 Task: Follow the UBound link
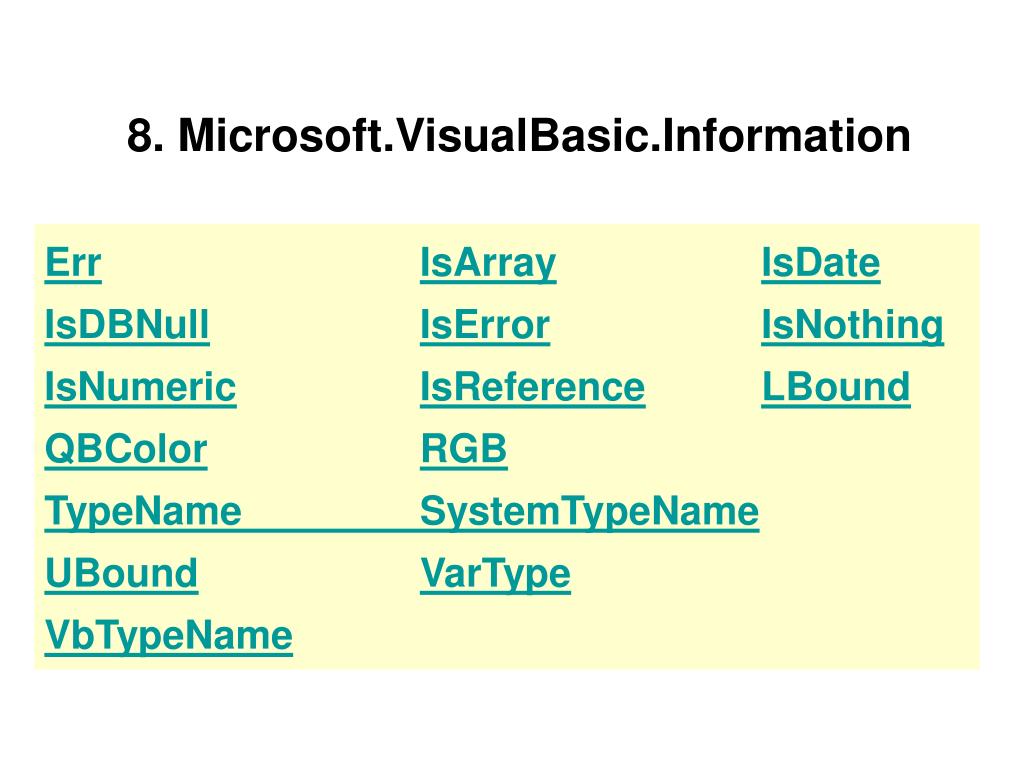[x=121, y=574]
